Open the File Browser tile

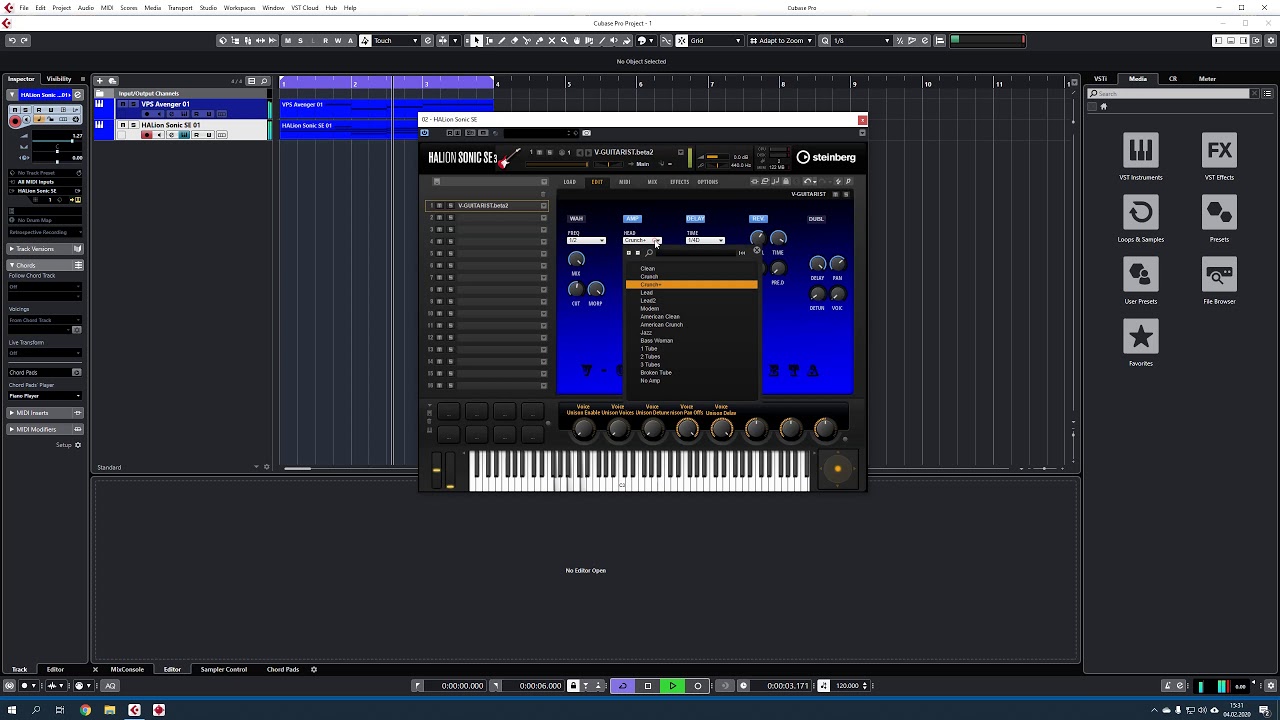pos(1219,281)
